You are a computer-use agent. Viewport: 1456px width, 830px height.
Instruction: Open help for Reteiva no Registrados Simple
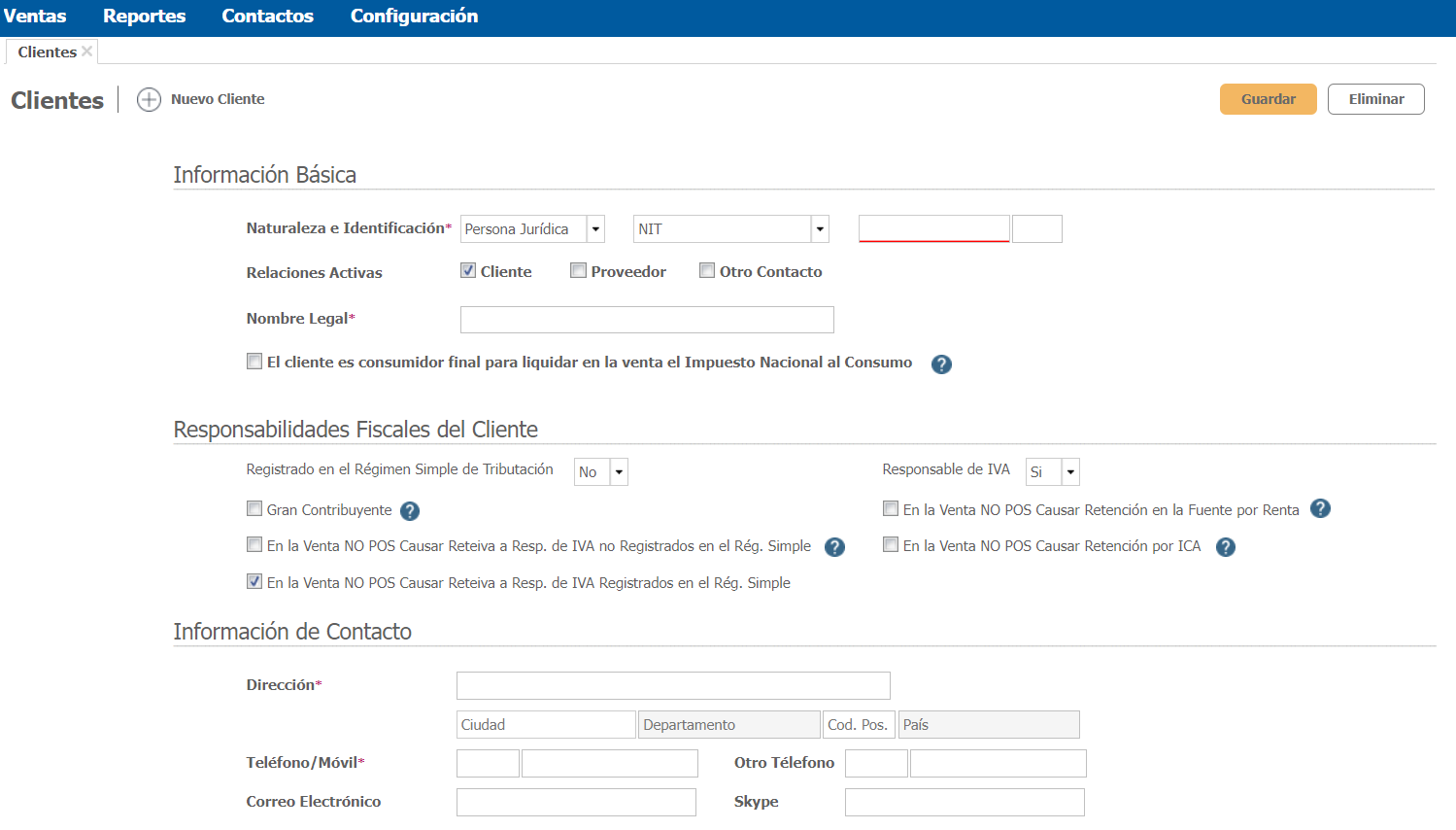tap(834, 547)
